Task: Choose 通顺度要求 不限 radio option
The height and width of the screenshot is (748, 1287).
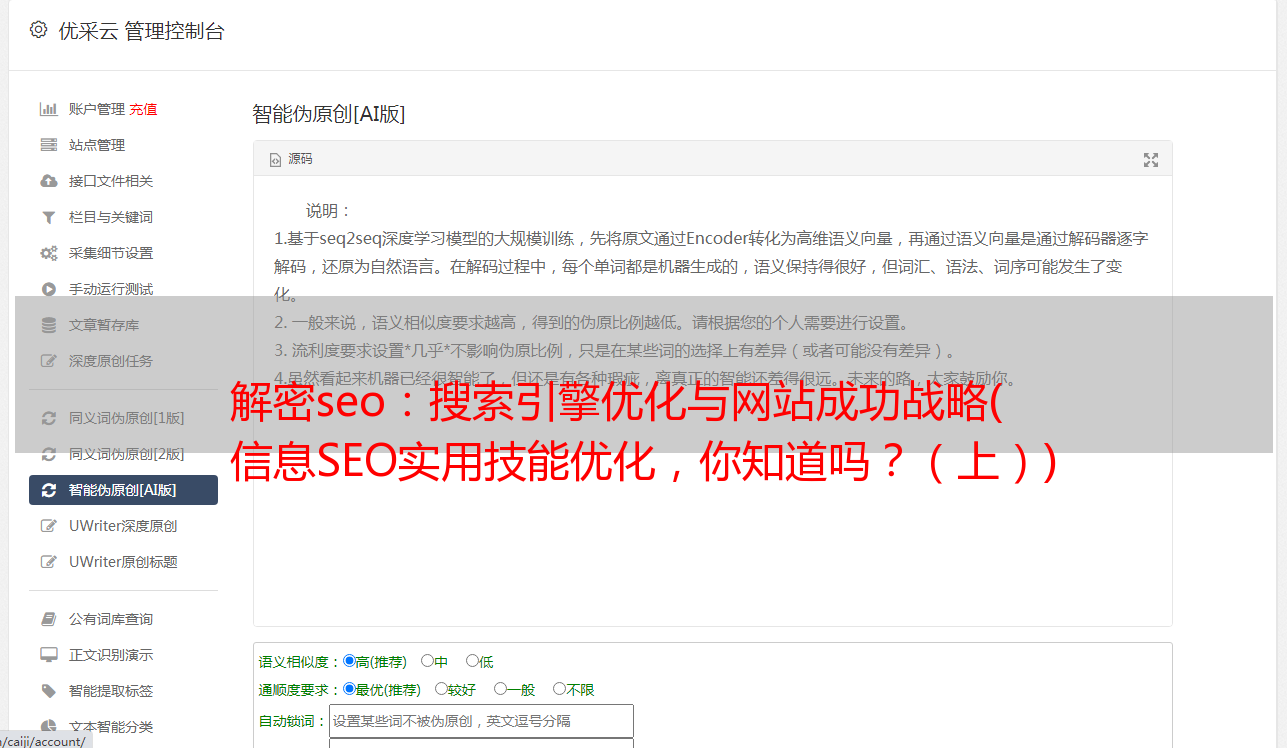Action: point(559,689)
